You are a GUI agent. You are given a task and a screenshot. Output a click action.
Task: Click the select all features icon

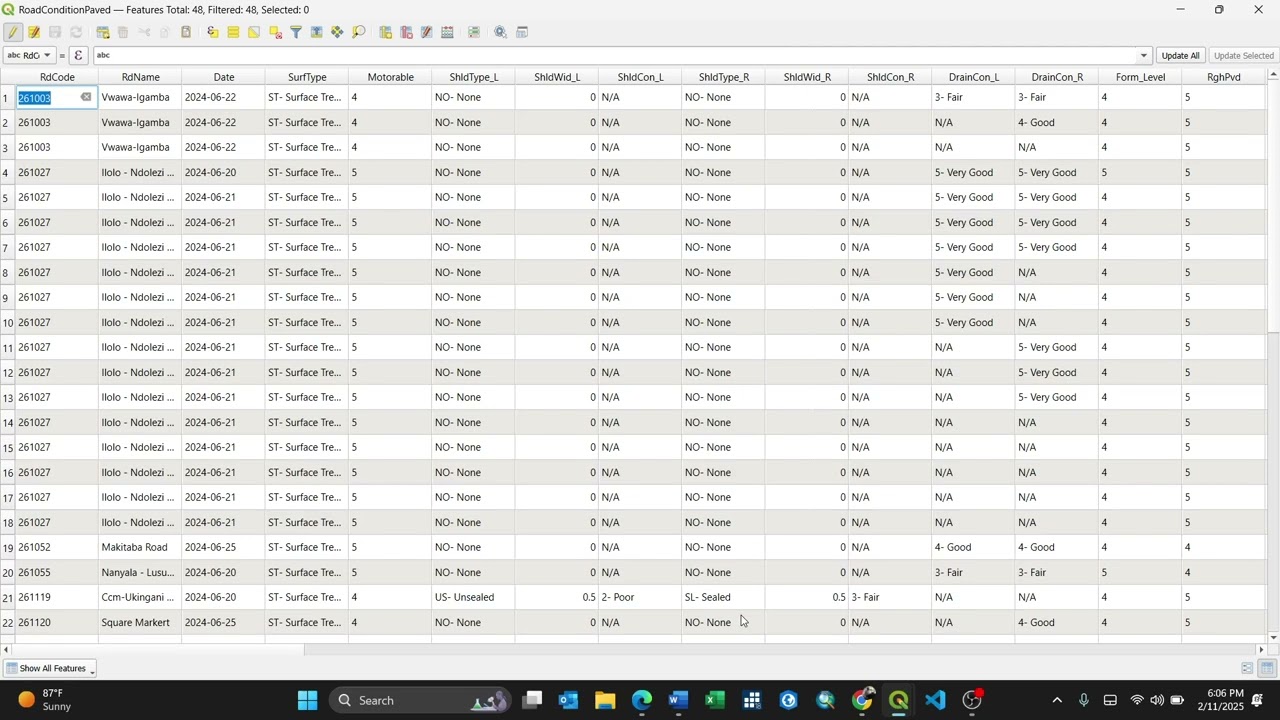[234, 32]
